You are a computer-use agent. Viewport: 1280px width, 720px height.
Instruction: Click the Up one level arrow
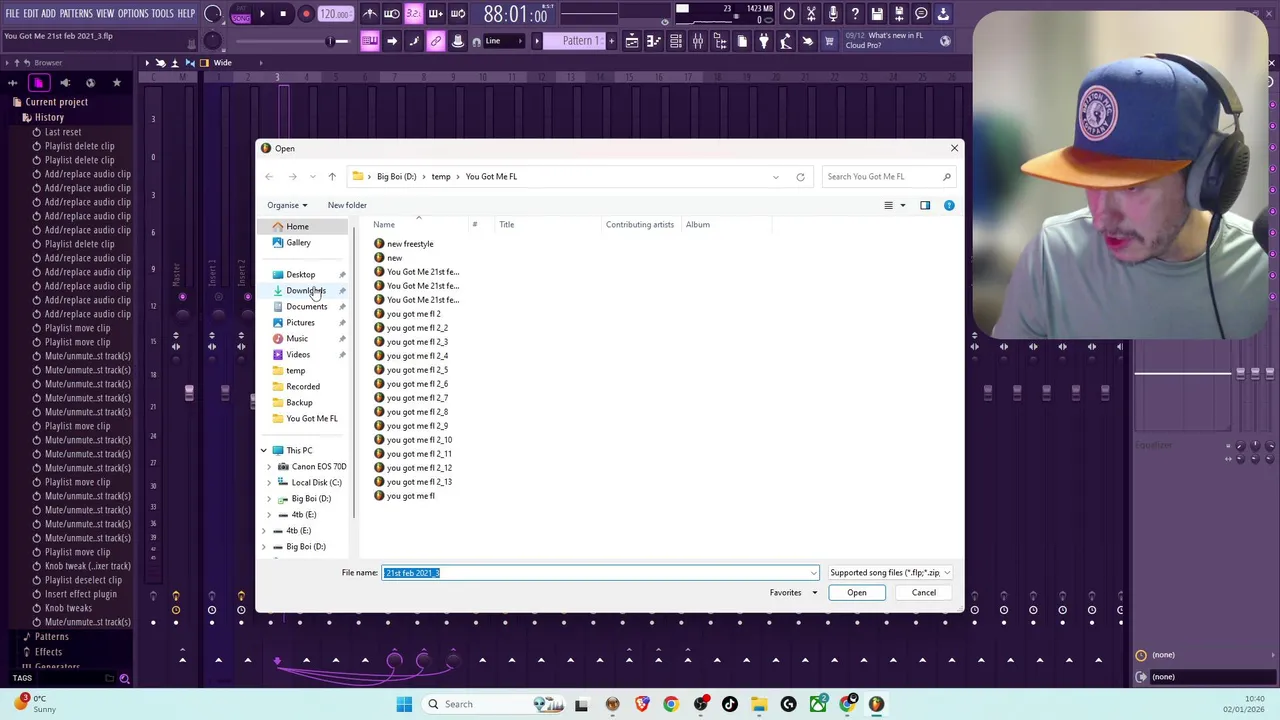(x=332, y=177)
